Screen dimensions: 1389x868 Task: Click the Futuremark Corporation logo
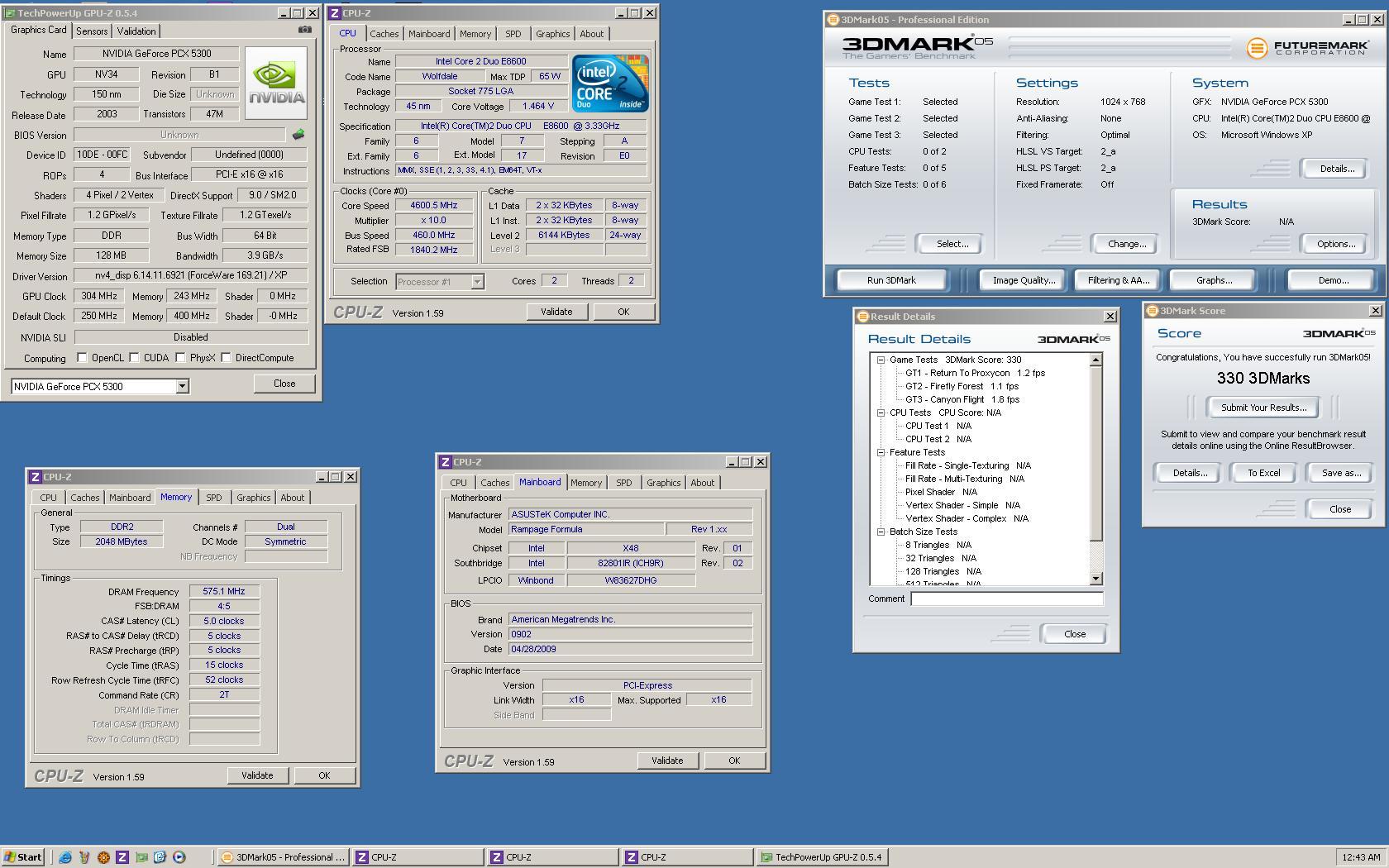1306,48
